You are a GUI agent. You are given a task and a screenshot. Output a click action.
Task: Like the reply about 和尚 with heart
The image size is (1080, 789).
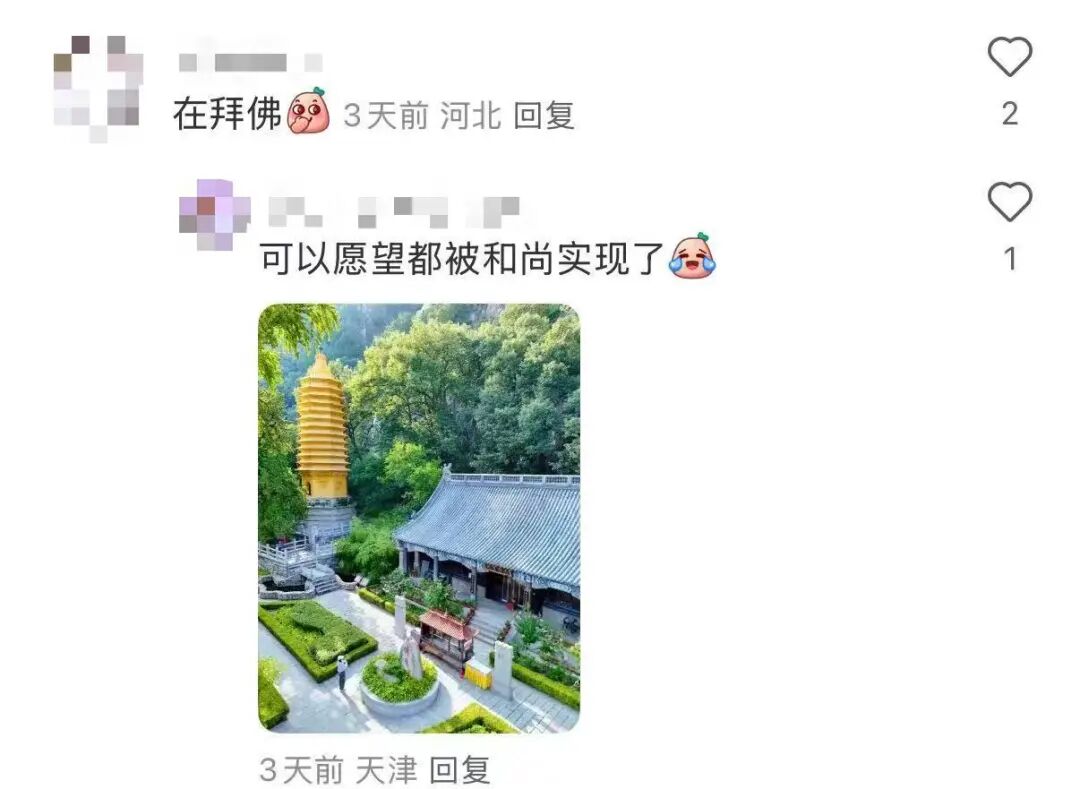pos(1010,202)
